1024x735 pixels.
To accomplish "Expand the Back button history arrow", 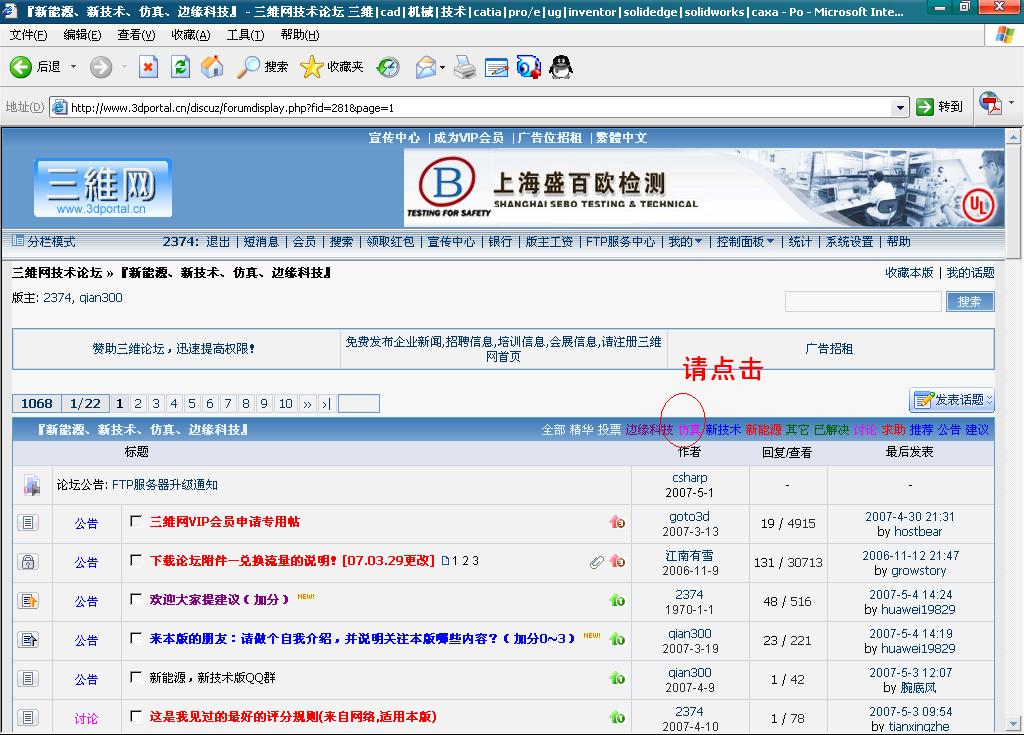I will (x=73, y=67).
